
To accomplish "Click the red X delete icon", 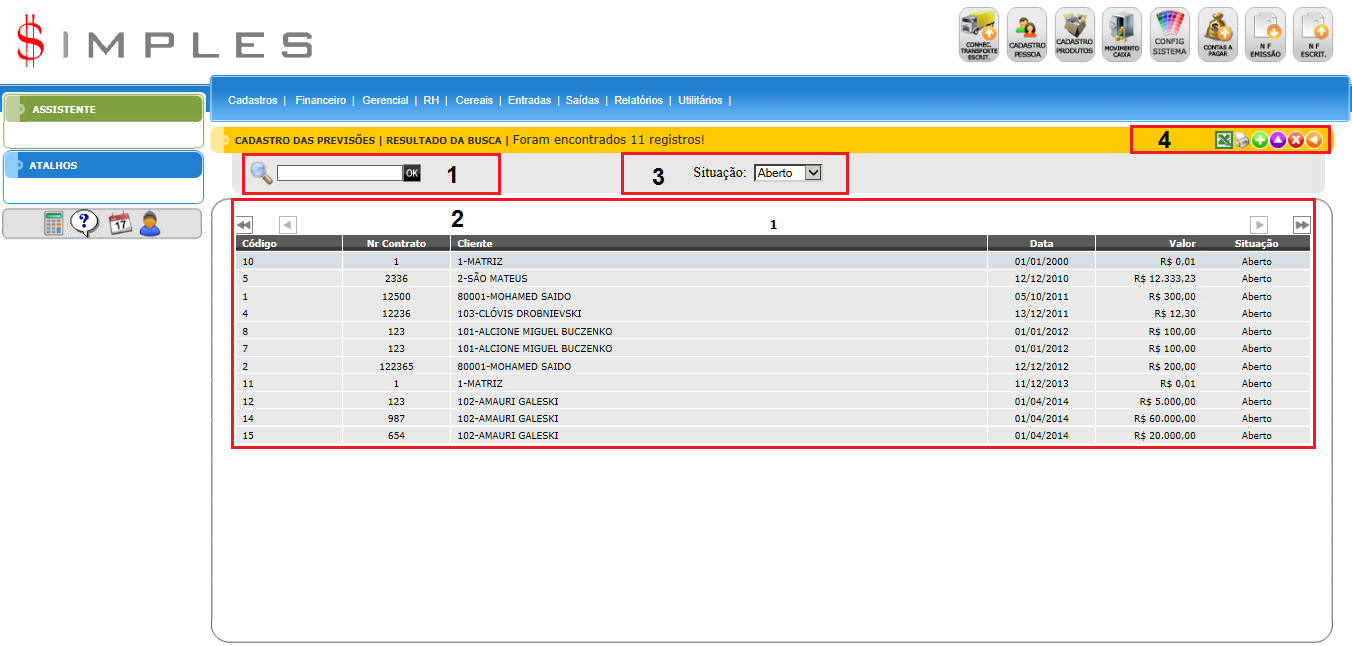I will click(x=1296, y=141).
